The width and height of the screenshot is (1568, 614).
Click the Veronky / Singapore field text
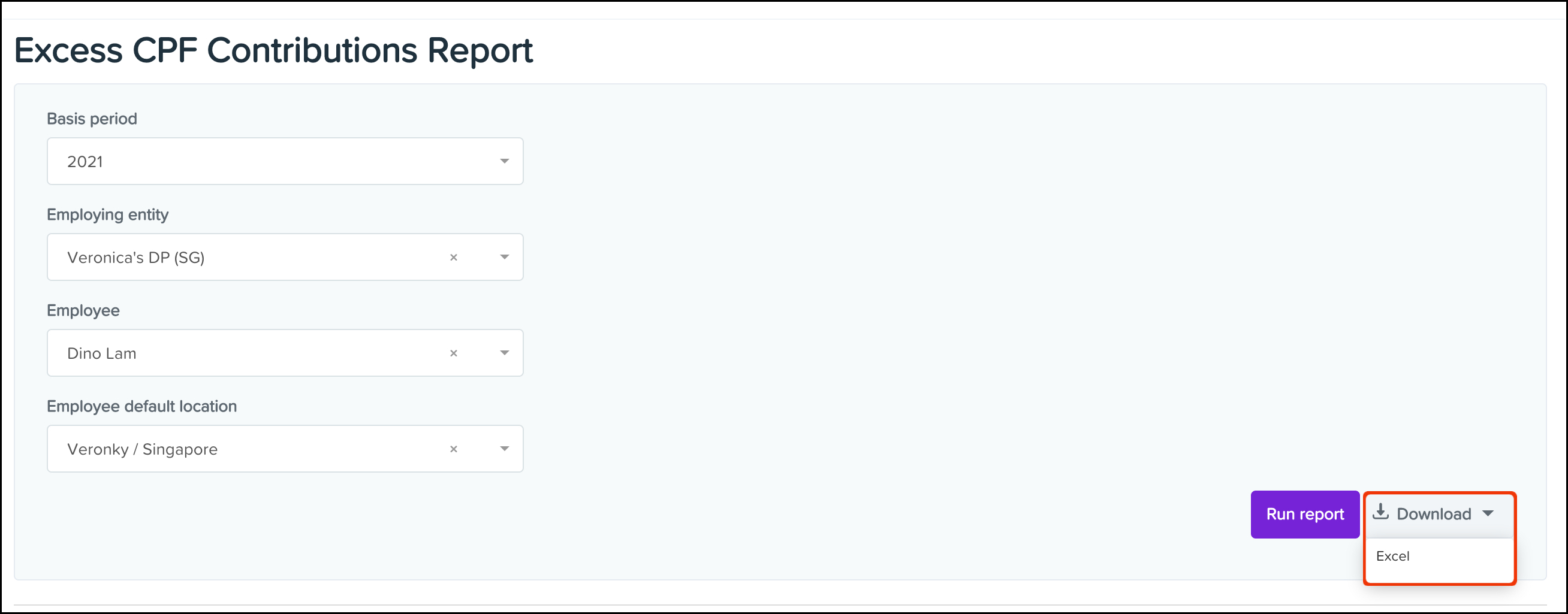[x=143, y=449]
